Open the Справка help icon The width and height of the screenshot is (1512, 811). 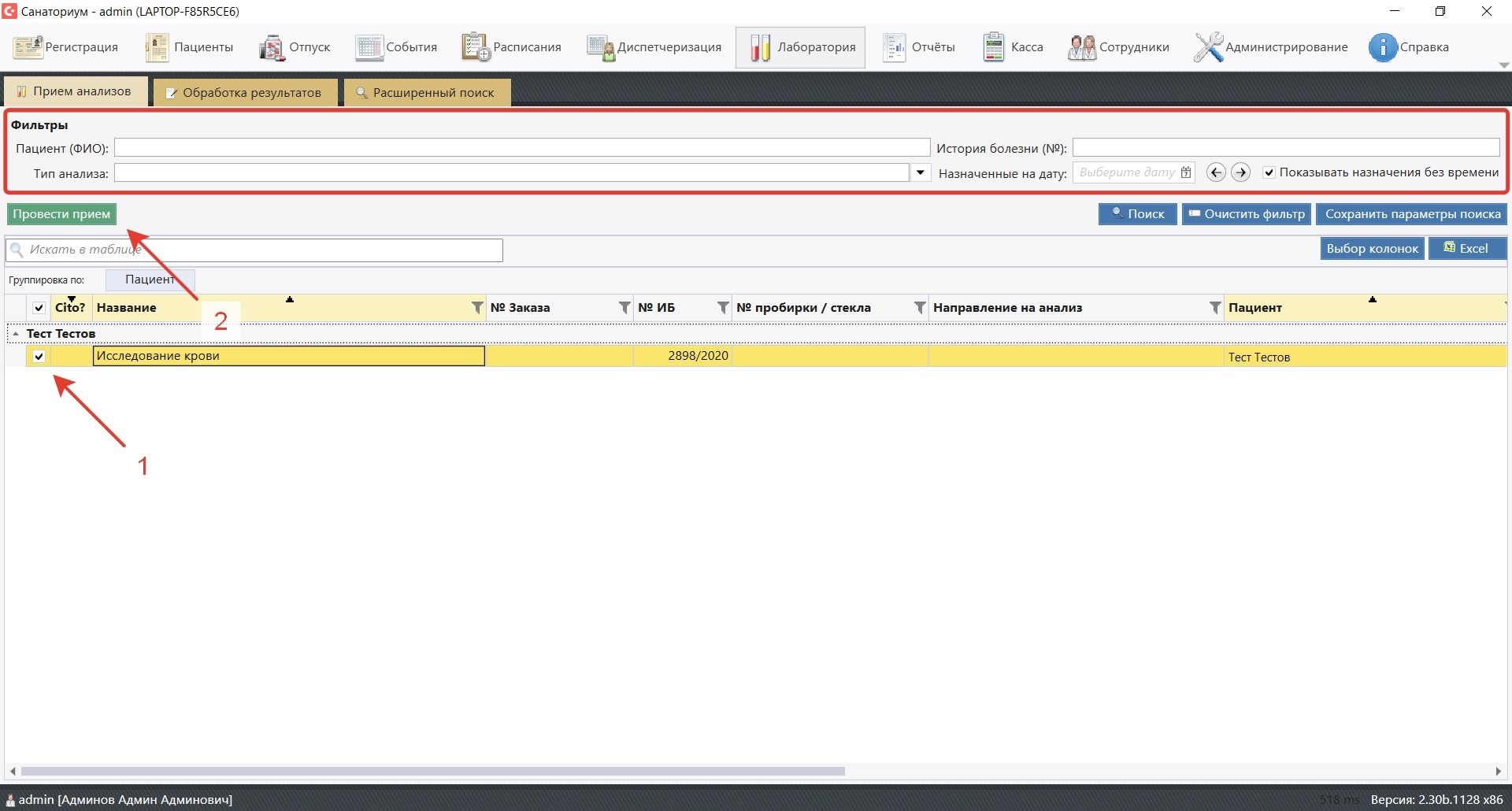coord(1382,47)
